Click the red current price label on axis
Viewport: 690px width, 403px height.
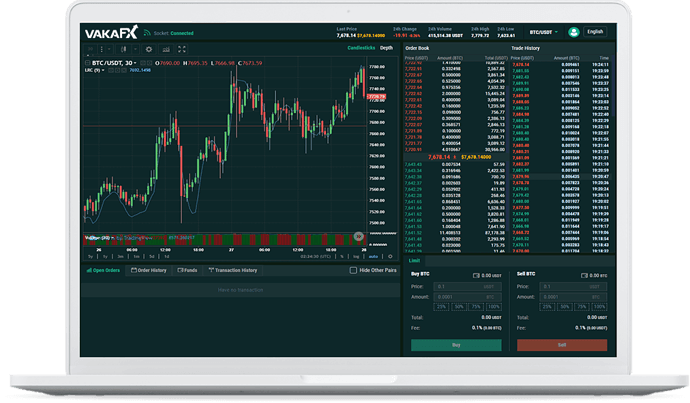coord(377,96)
